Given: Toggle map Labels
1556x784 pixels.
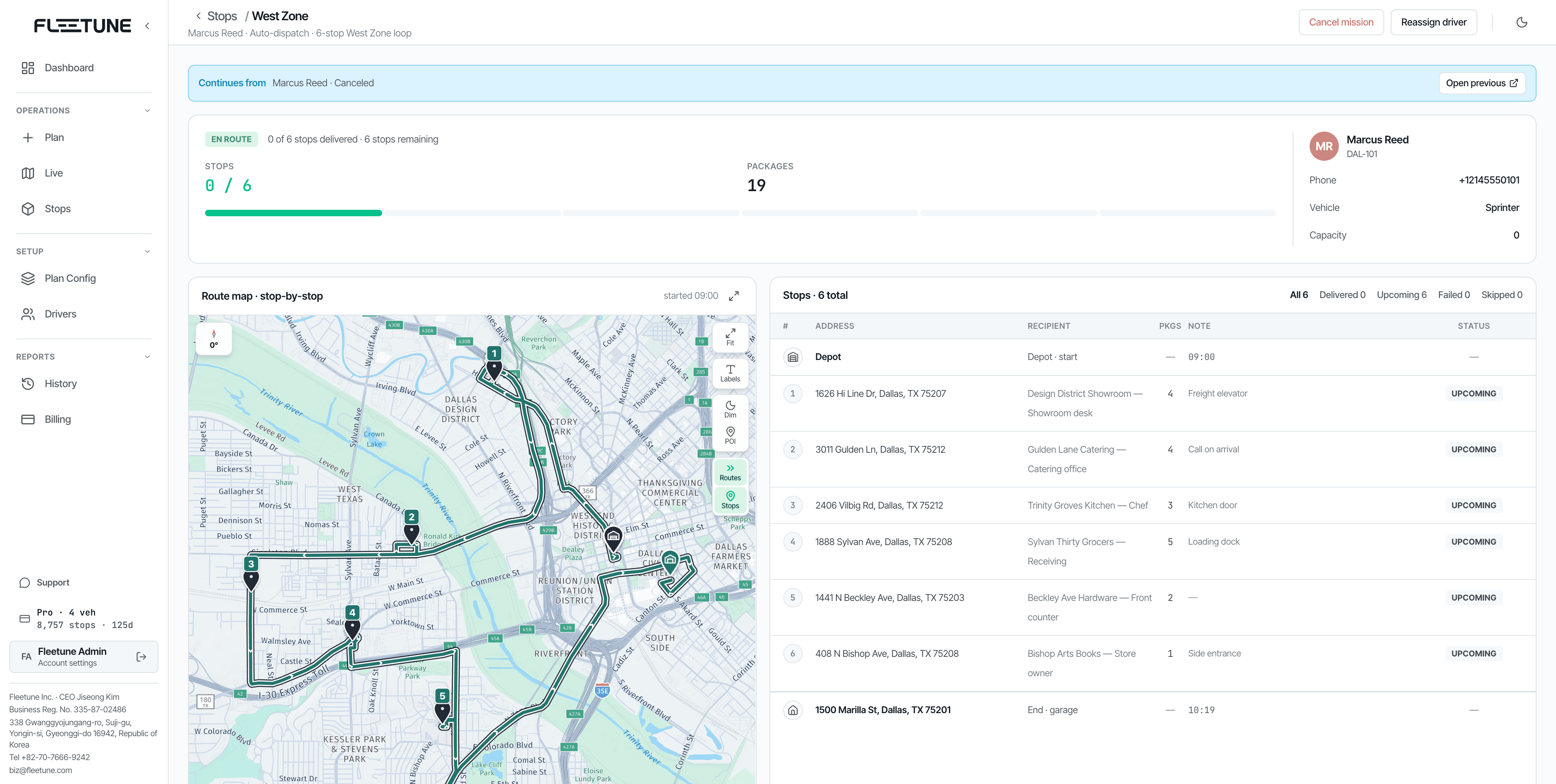Looking at the screenshot, I should (730, 373).
